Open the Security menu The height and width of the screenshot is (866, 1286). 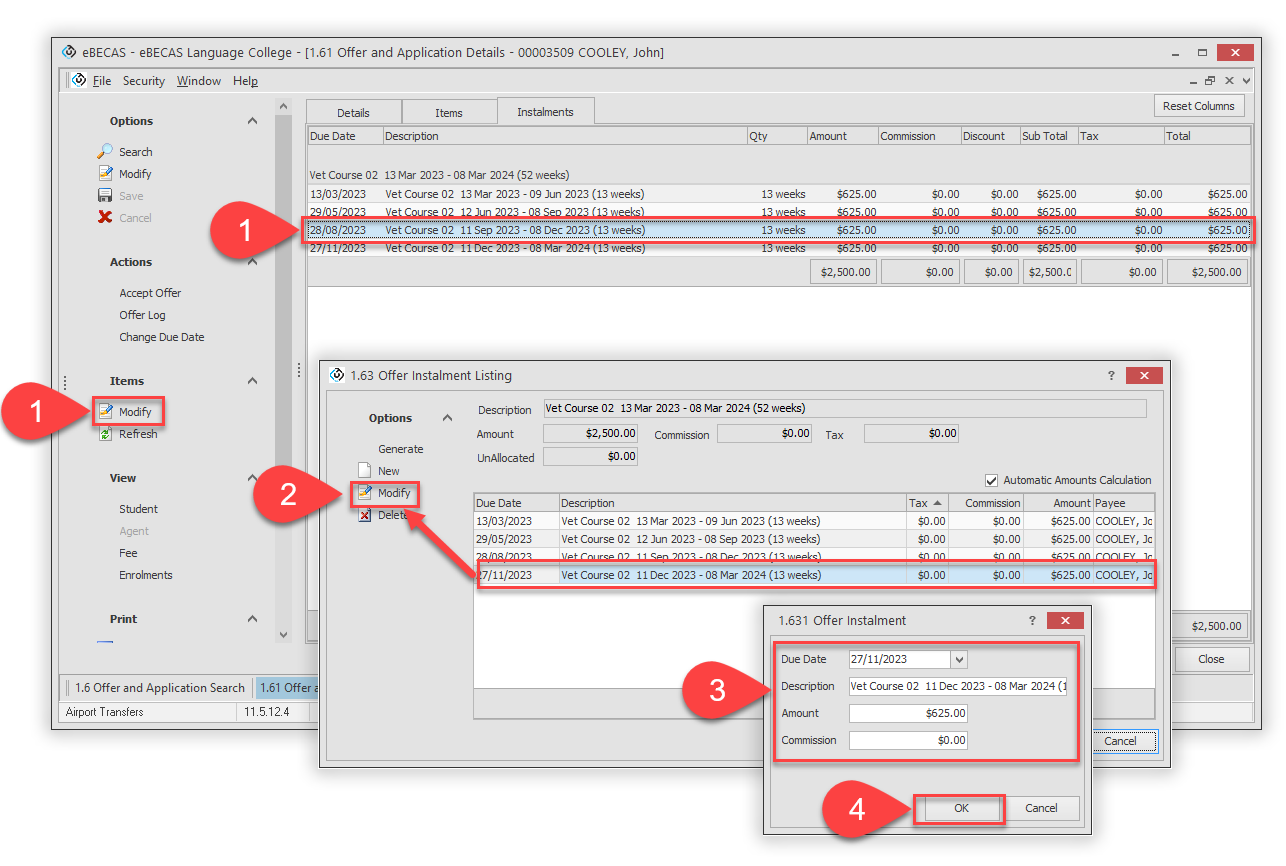tap(144, 81)
